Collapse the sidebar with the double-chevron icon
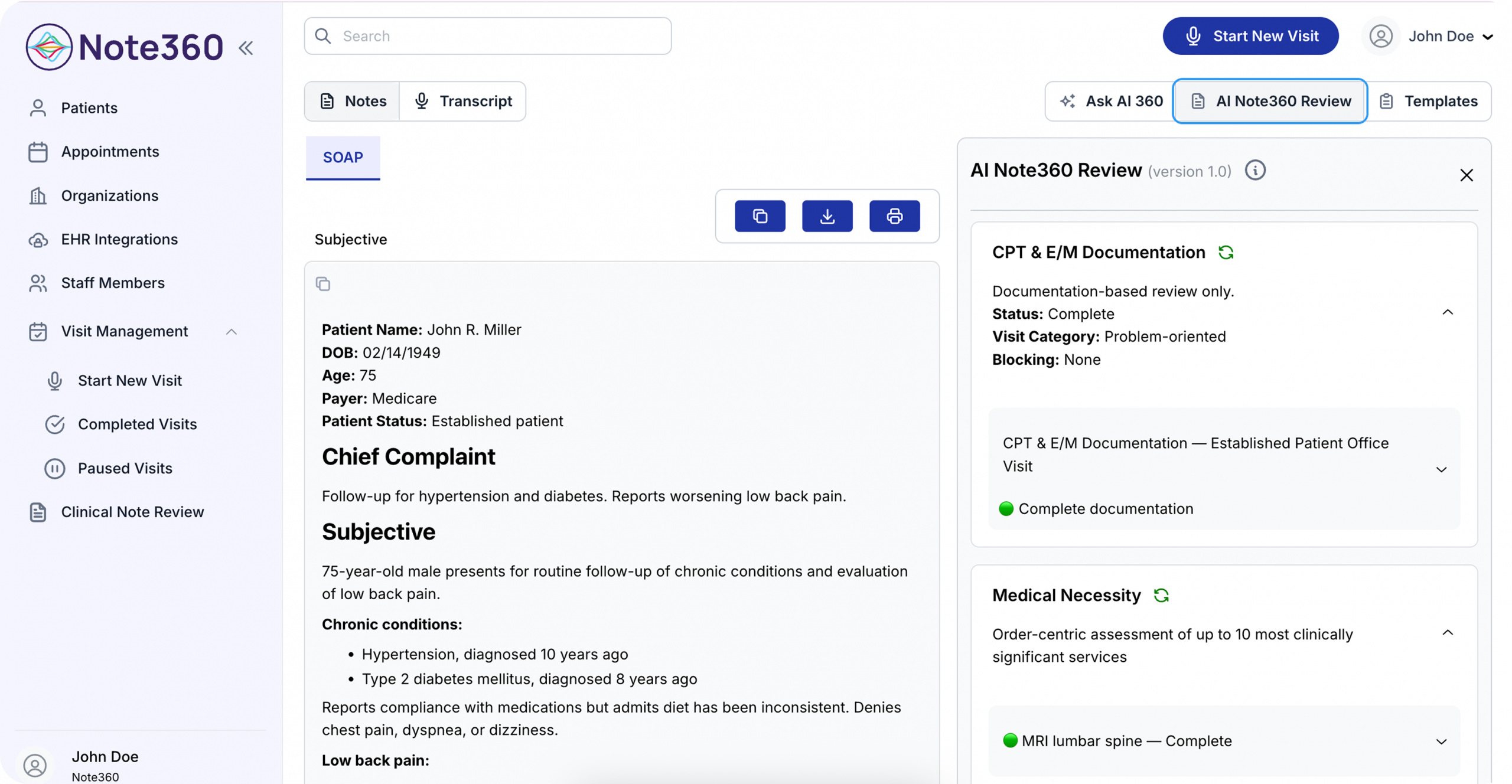This screenshot has width=1512, height=784. point(246,47)
